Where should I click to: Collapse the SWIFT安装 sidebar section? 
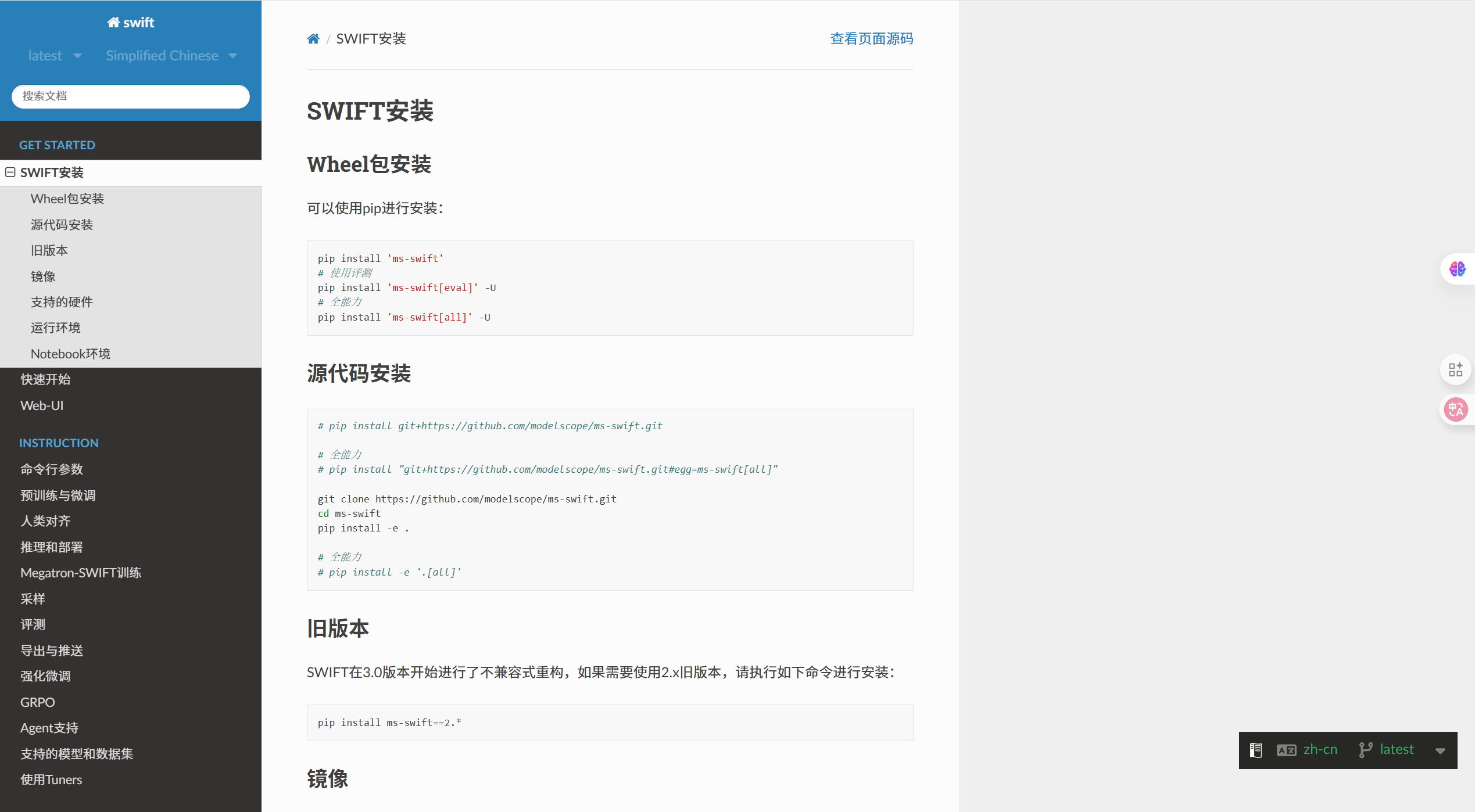[10, 173]
